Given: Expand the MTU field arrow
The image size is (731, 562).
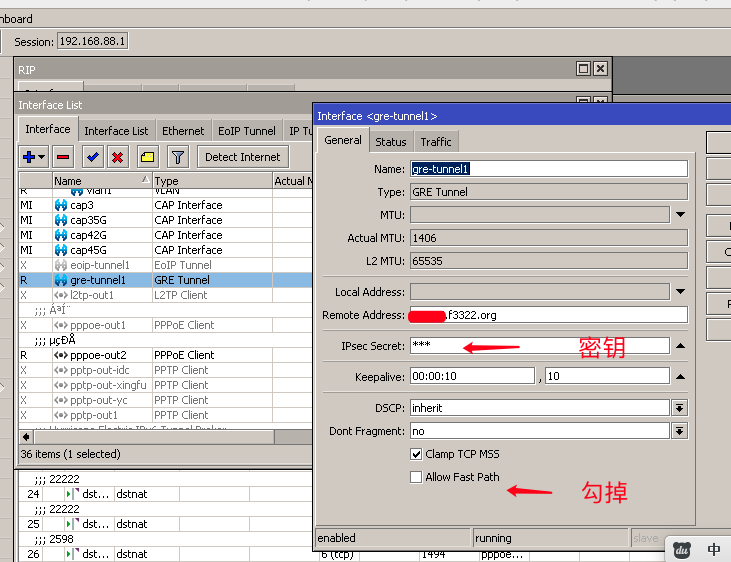Looking at the screenshot, I should [x=680, y=215].
